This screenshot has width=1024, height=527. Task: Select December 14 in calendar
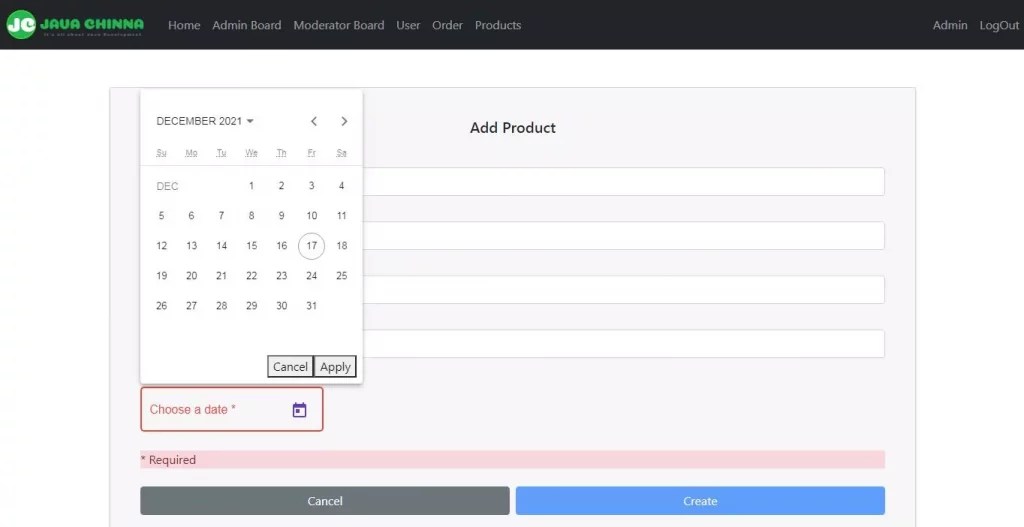221,246
